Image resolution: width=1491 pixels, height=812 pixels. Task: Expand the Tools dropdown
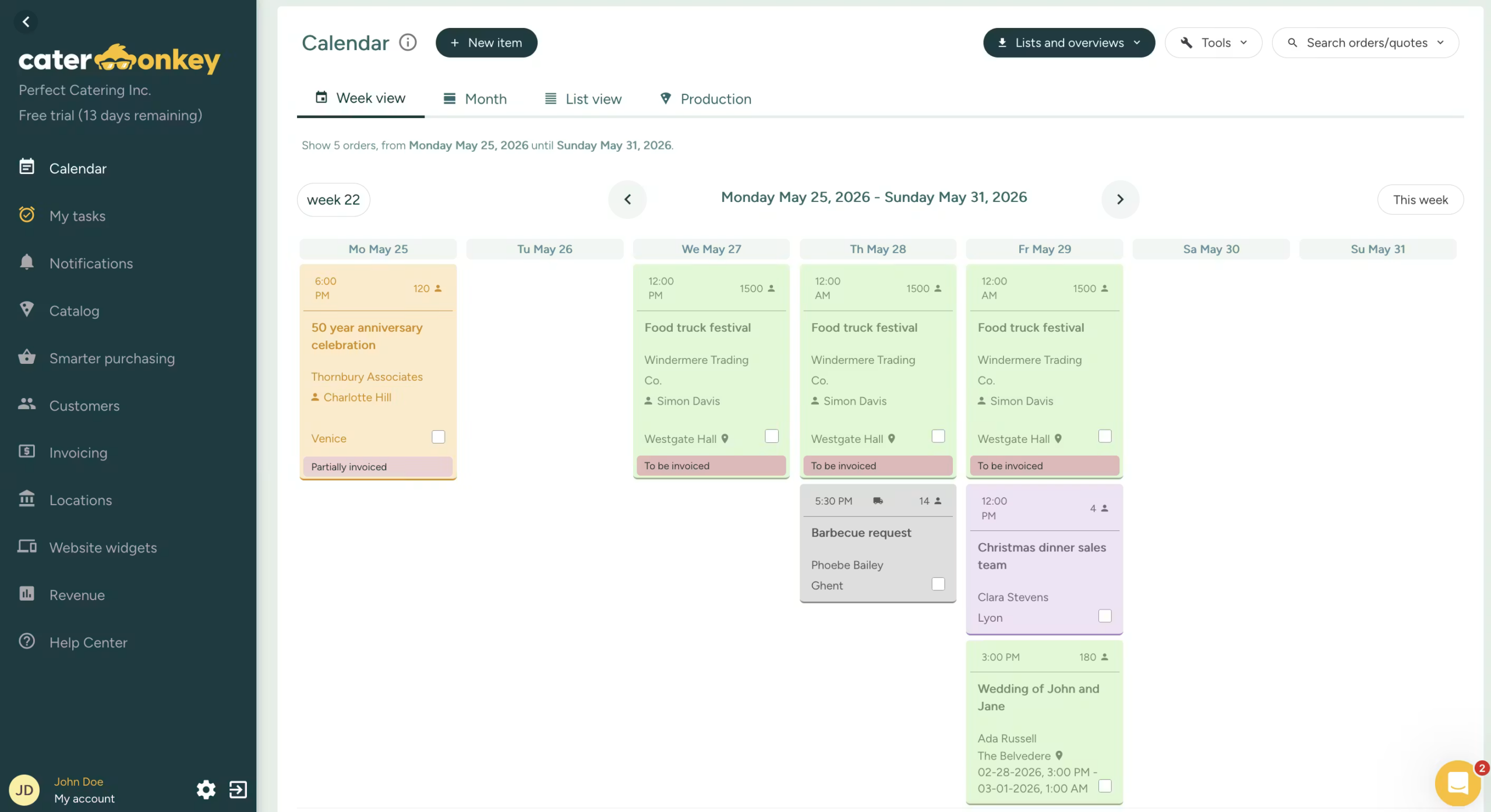coord(1213,42)
